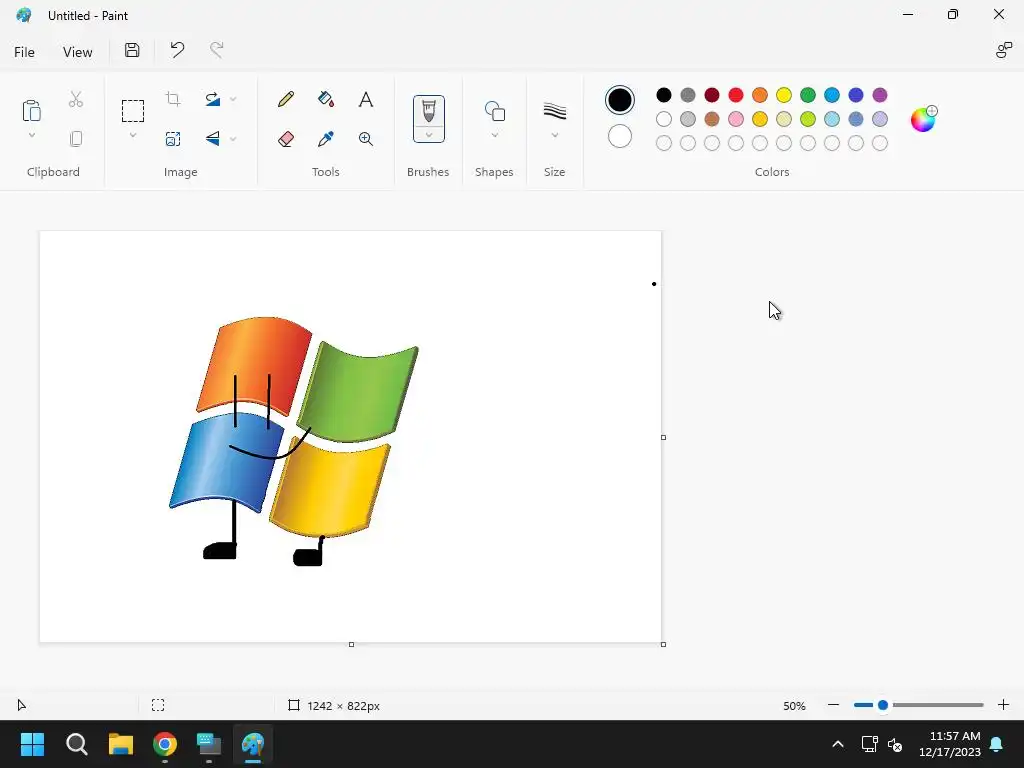Click the greyed Redo arrow
The width and height of the screenshot is (1024, 768).
point(216,50)
